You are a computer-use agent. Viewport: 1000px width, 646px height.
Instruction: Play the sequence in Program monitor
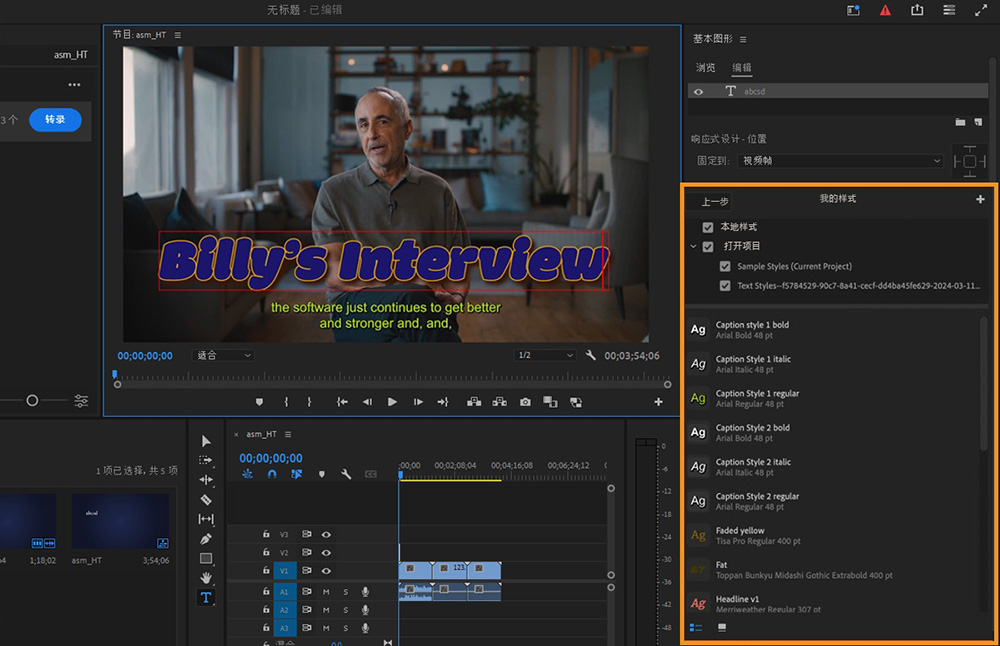(x=392, y=402)
